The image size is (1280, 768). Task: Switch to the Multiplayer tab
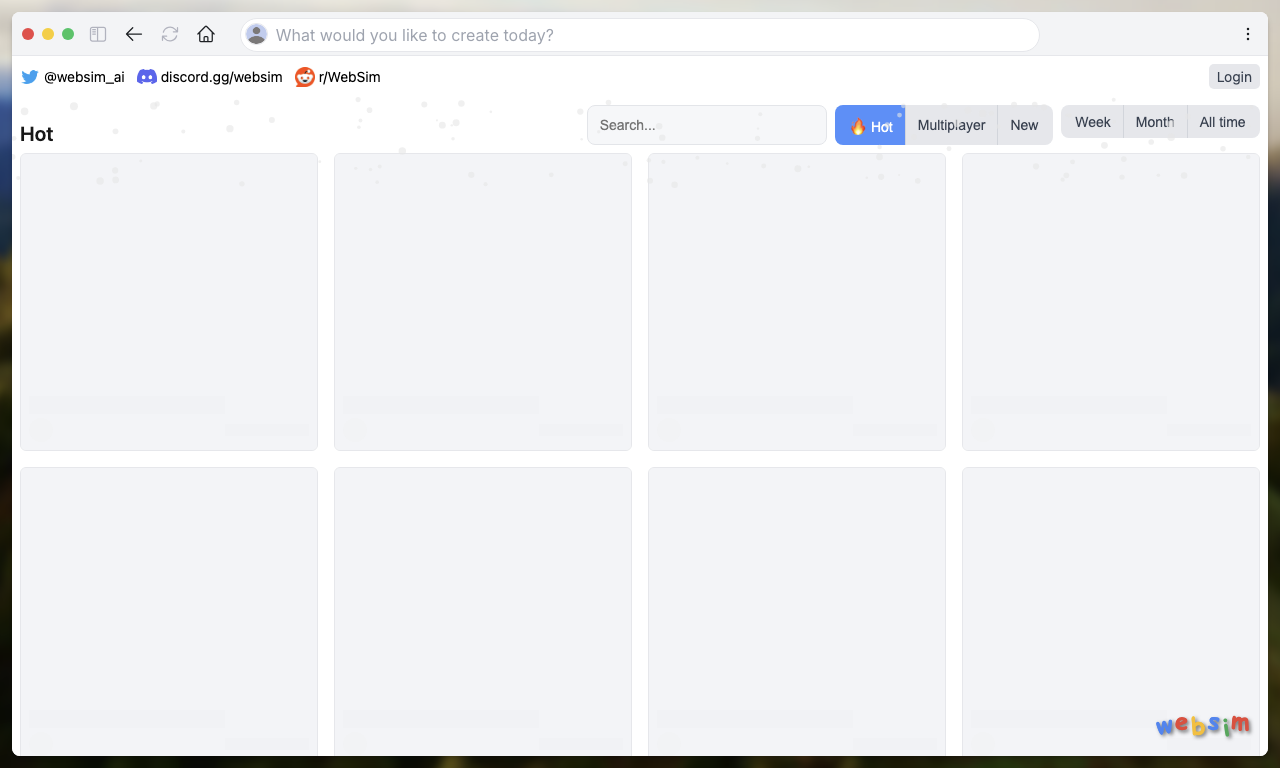pos(951,125)
